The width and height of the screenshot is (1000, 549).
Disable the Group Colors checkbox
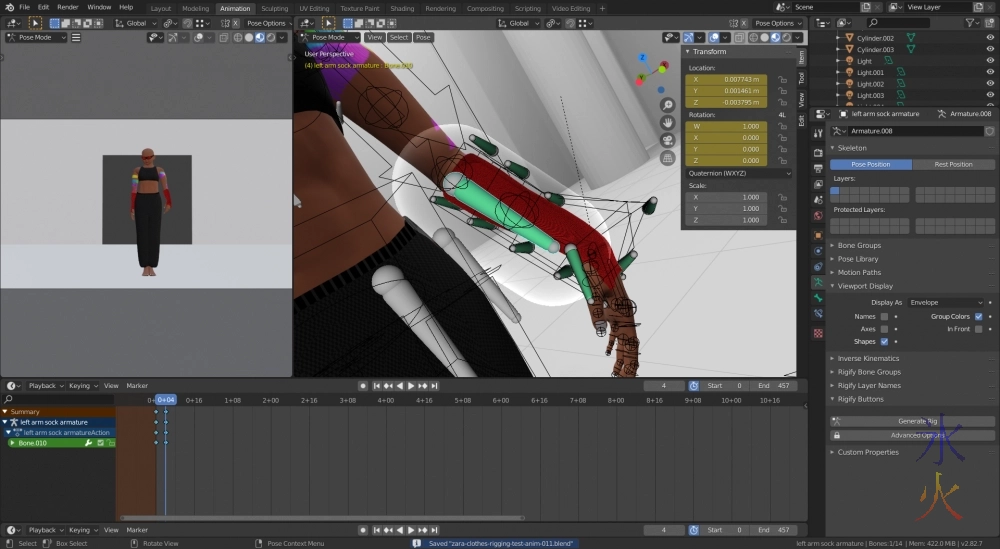point(978,316)
